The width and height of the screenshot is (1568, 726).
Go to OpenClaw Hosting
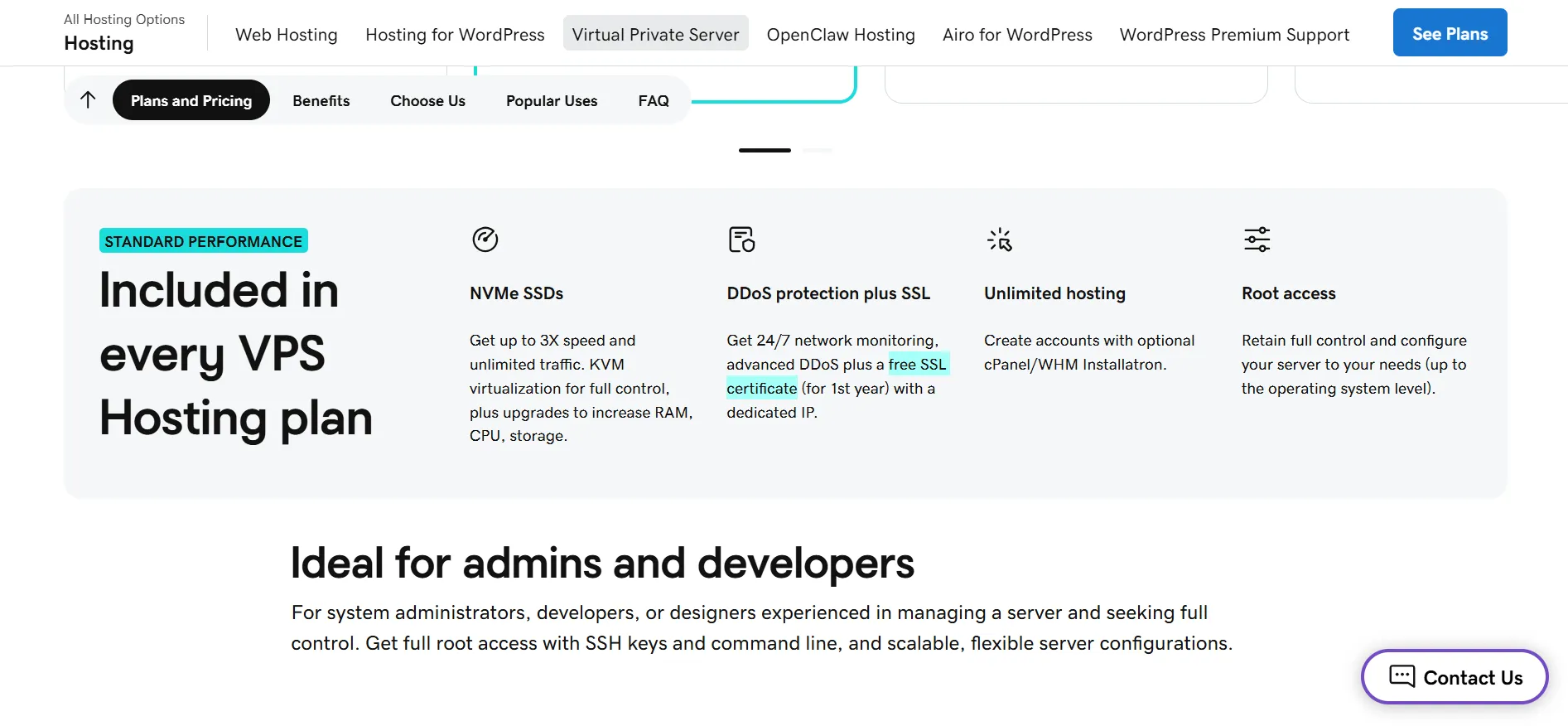pos(841,35)
